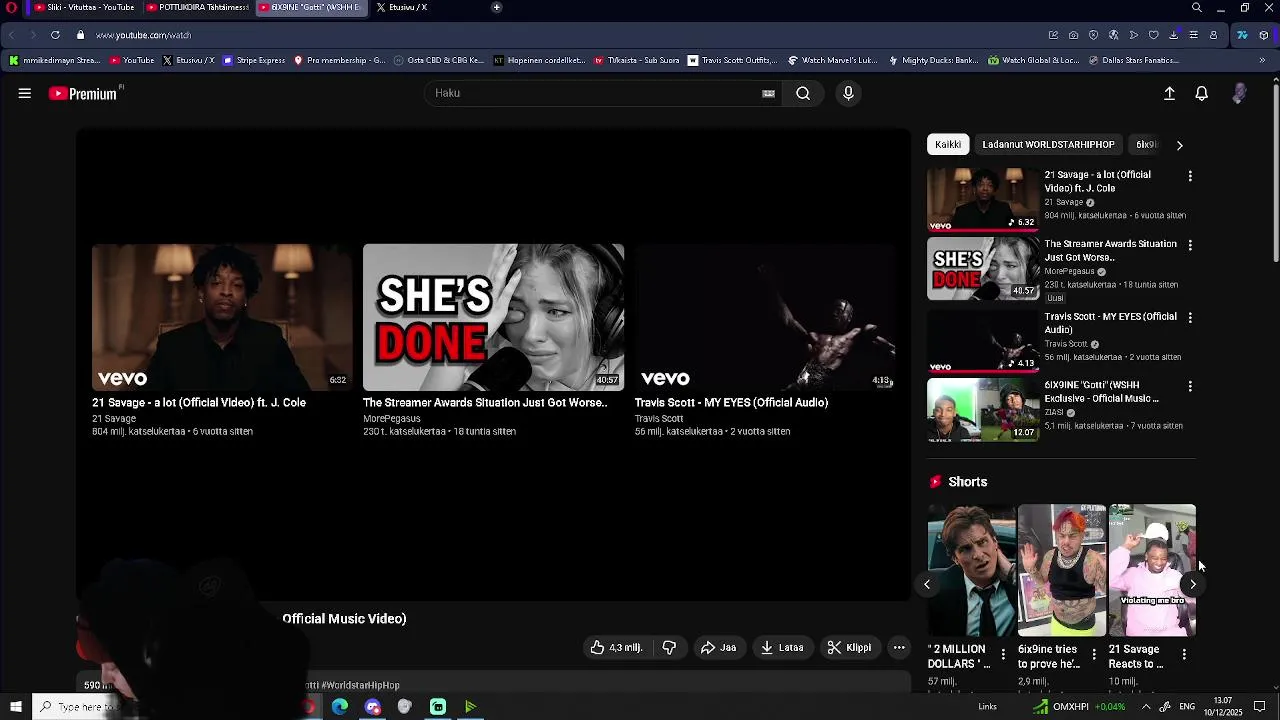Open the 6ix9ine tries to prove short

tap(1062, 570)
